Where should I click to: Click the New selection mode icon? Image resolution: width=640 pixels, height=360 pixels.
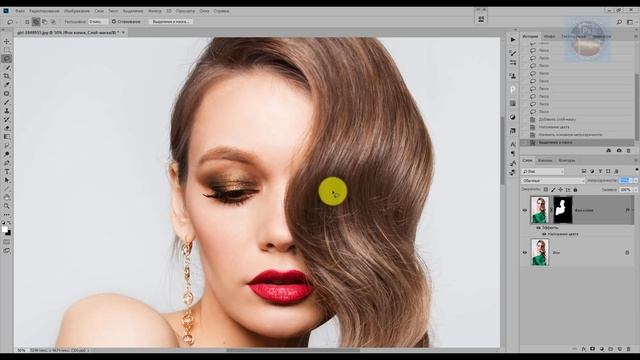(27, 22)
